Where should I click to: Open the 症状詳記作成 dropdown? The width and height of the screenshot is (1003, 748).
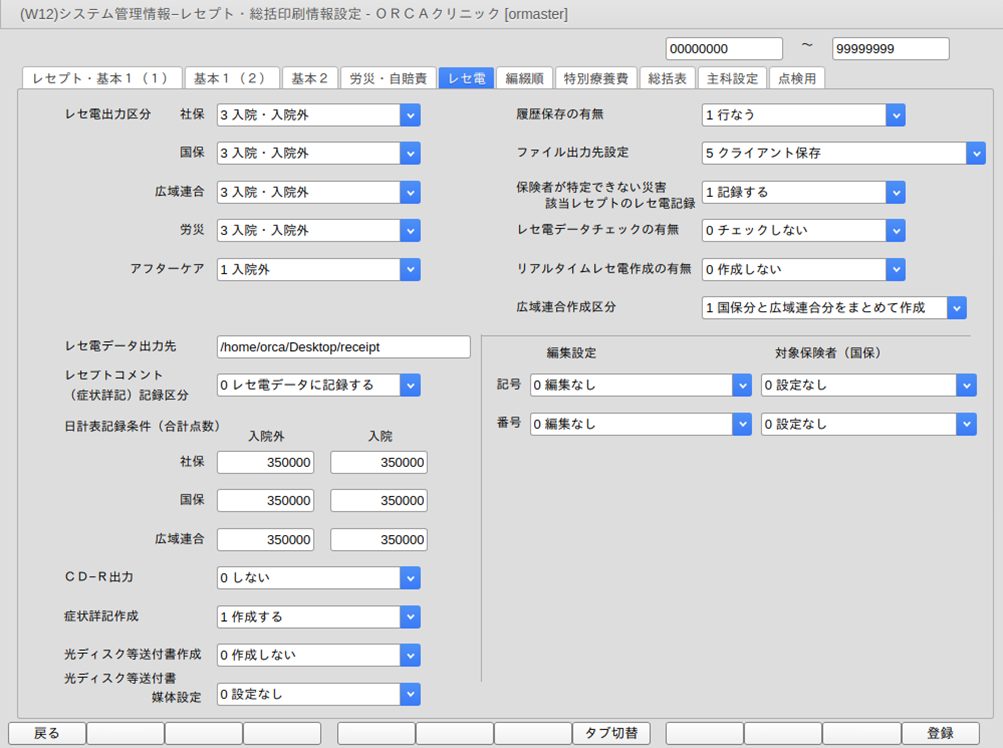tap(410, 617)
